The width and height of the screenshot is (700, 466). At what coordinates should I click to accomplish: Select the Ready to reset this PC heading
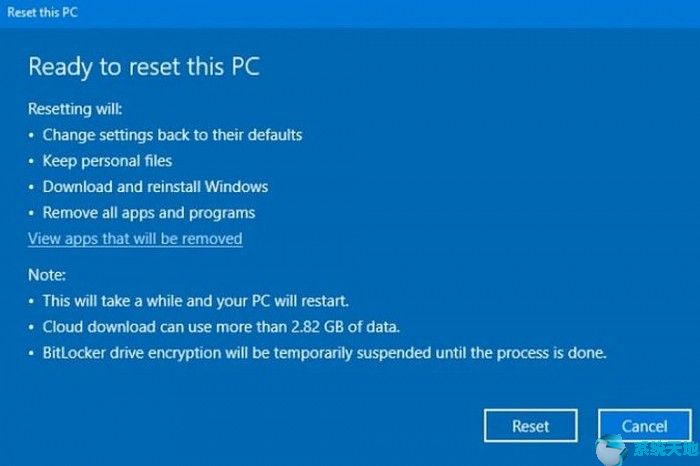point(144,67)
